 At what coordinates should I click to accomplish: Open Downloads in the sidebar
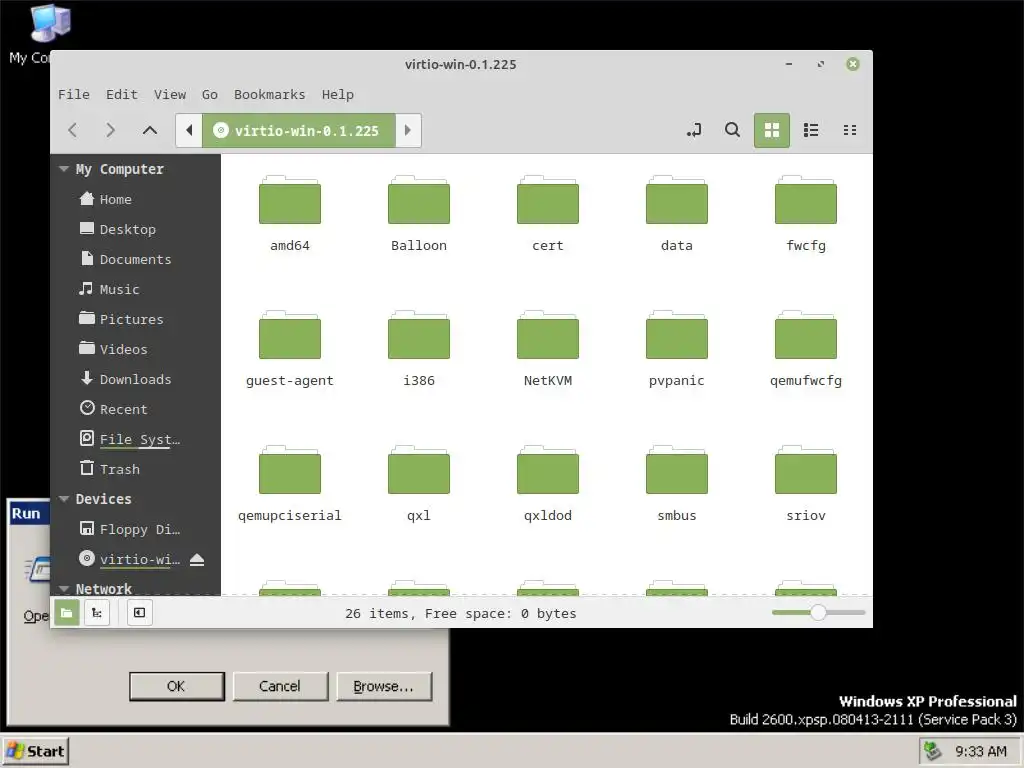[x=136, y=379]
